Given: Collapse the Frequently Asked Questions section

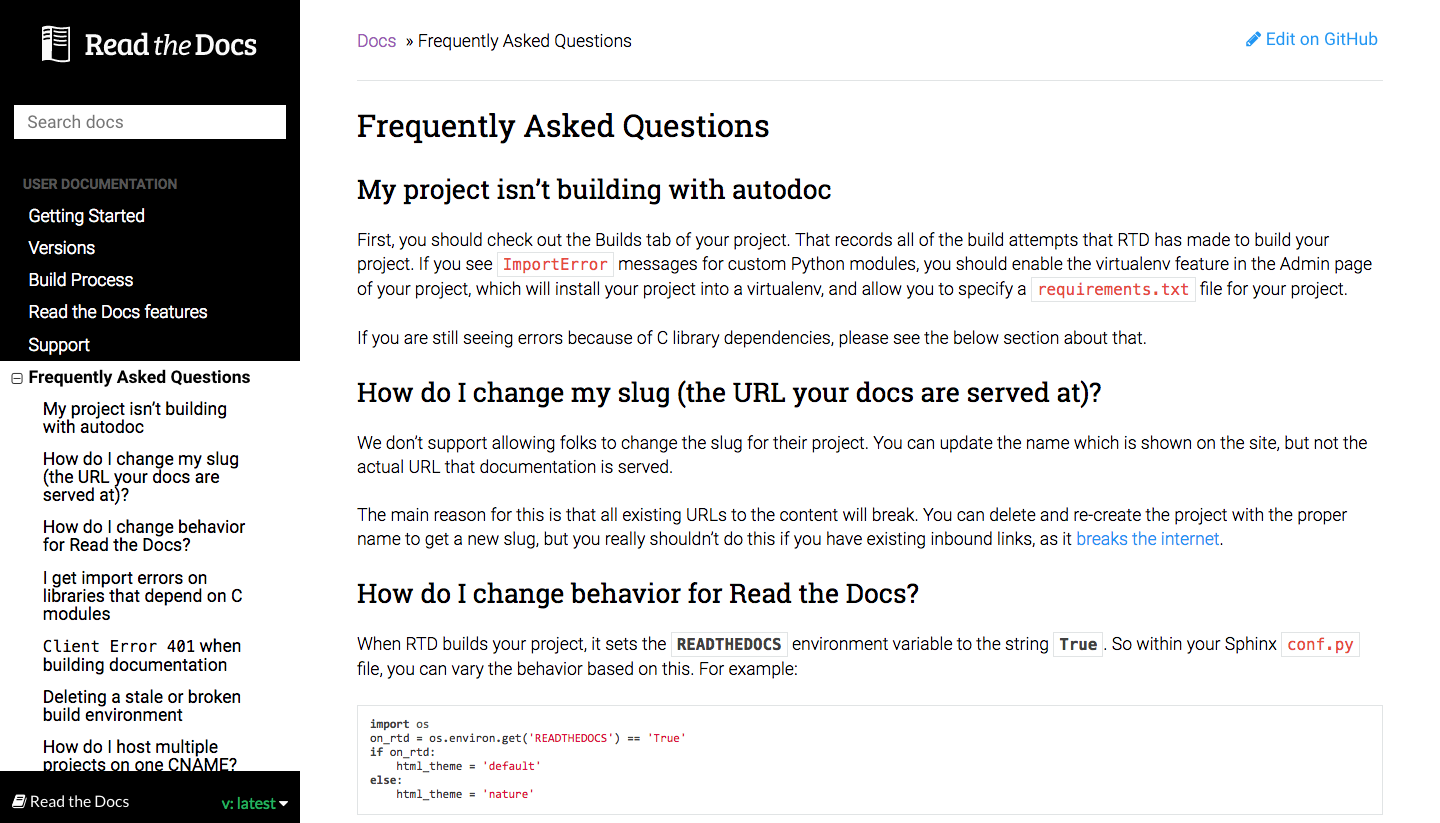Looking at the screenshot, I should [x=16, y=378].
